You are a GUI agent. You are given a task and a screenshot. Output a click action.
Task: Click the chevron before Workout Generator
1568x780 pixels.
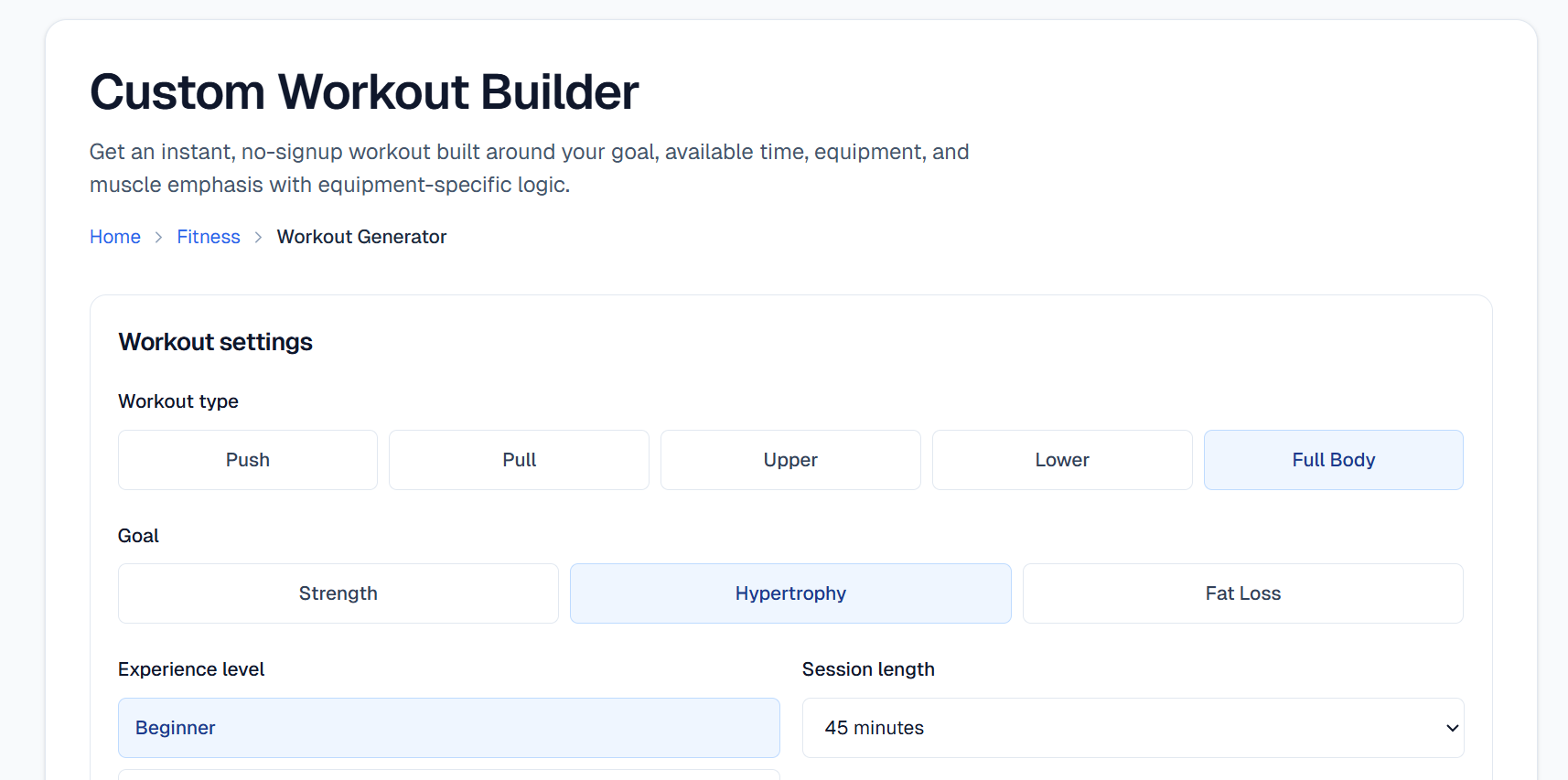(x=259, y=238)
